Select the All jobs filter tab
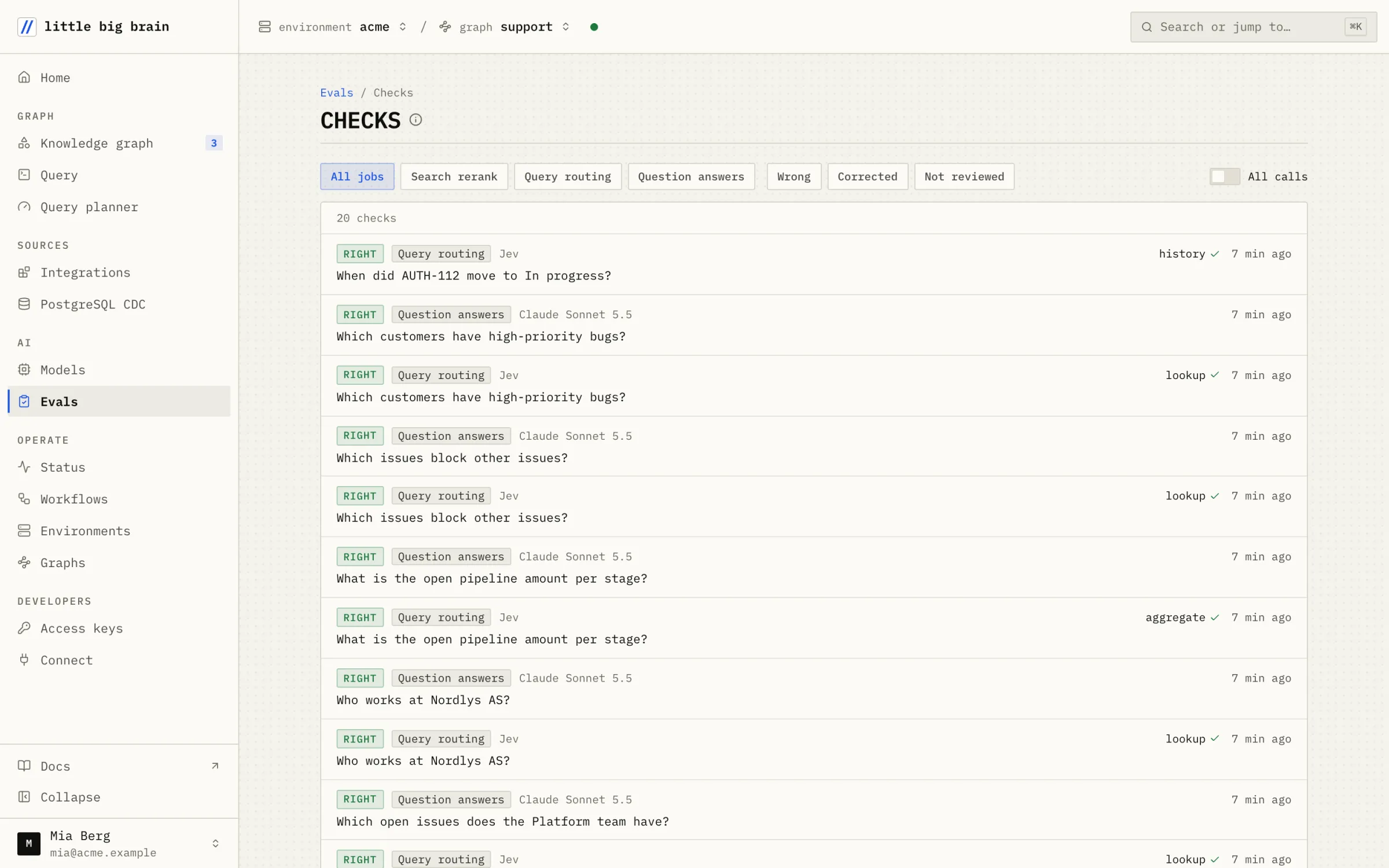The height and width of the screenshot is (868, 1389). (x=357, y=176)
